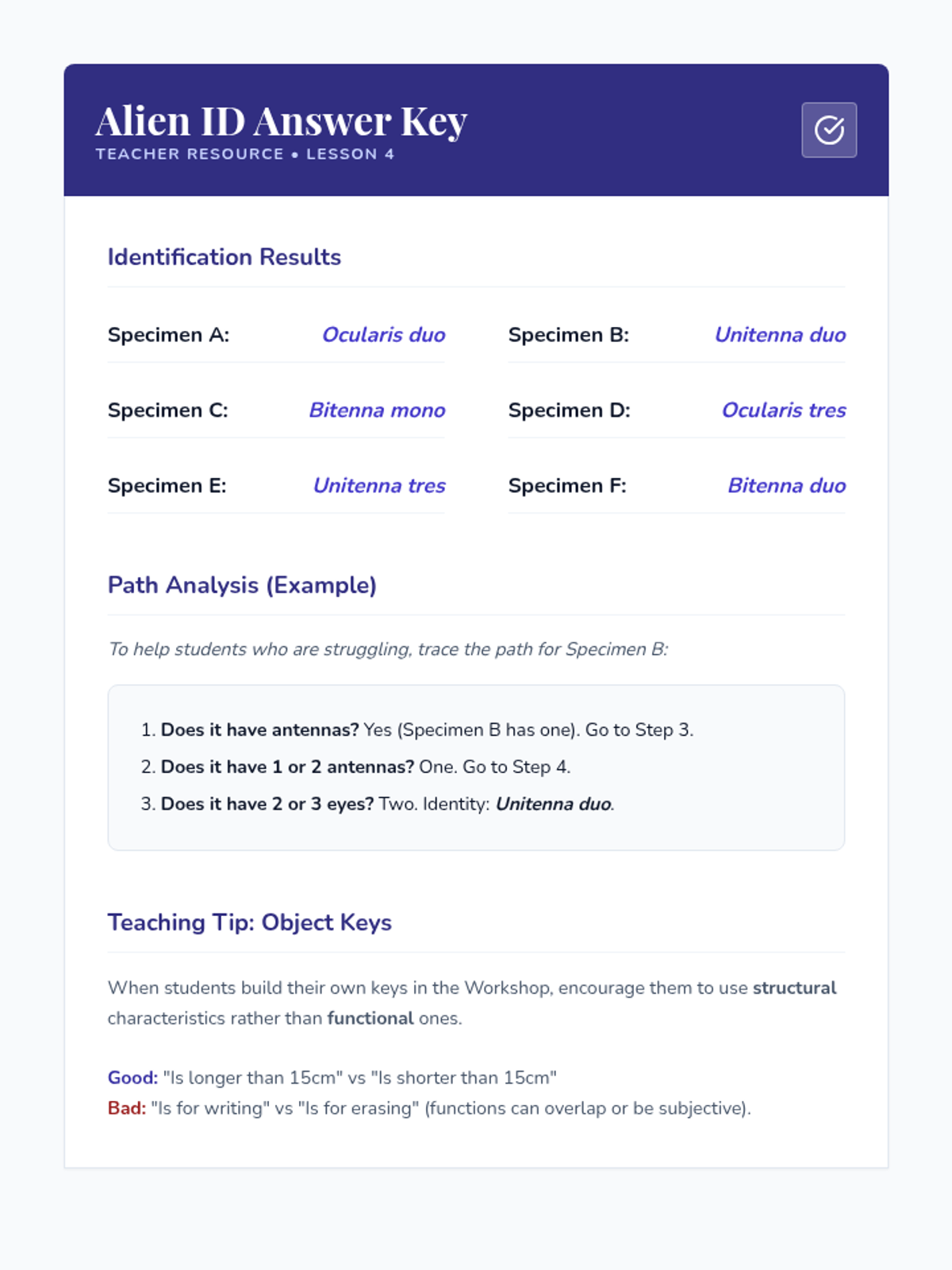The height and width of the screenshot is (1270, 952).
Task: Click the Specimen D label
Action: click(569, 410)
